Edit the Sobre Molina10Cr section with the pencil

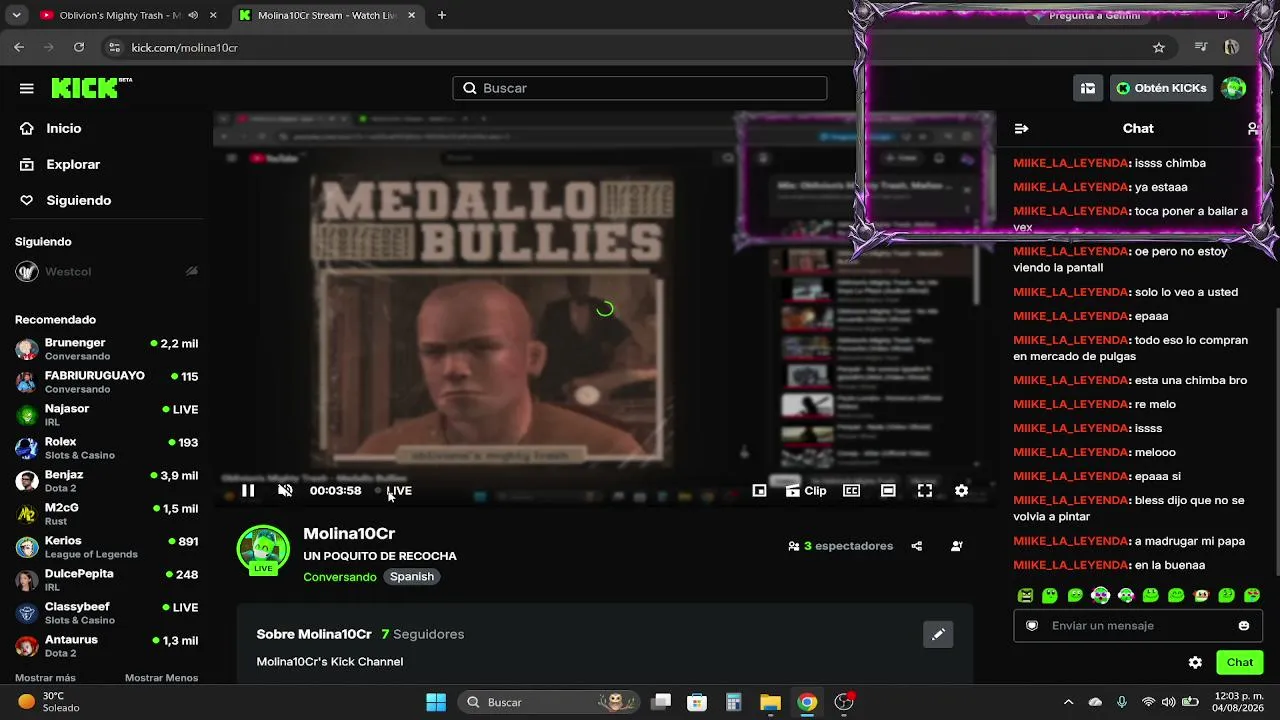tap(938, 634)
